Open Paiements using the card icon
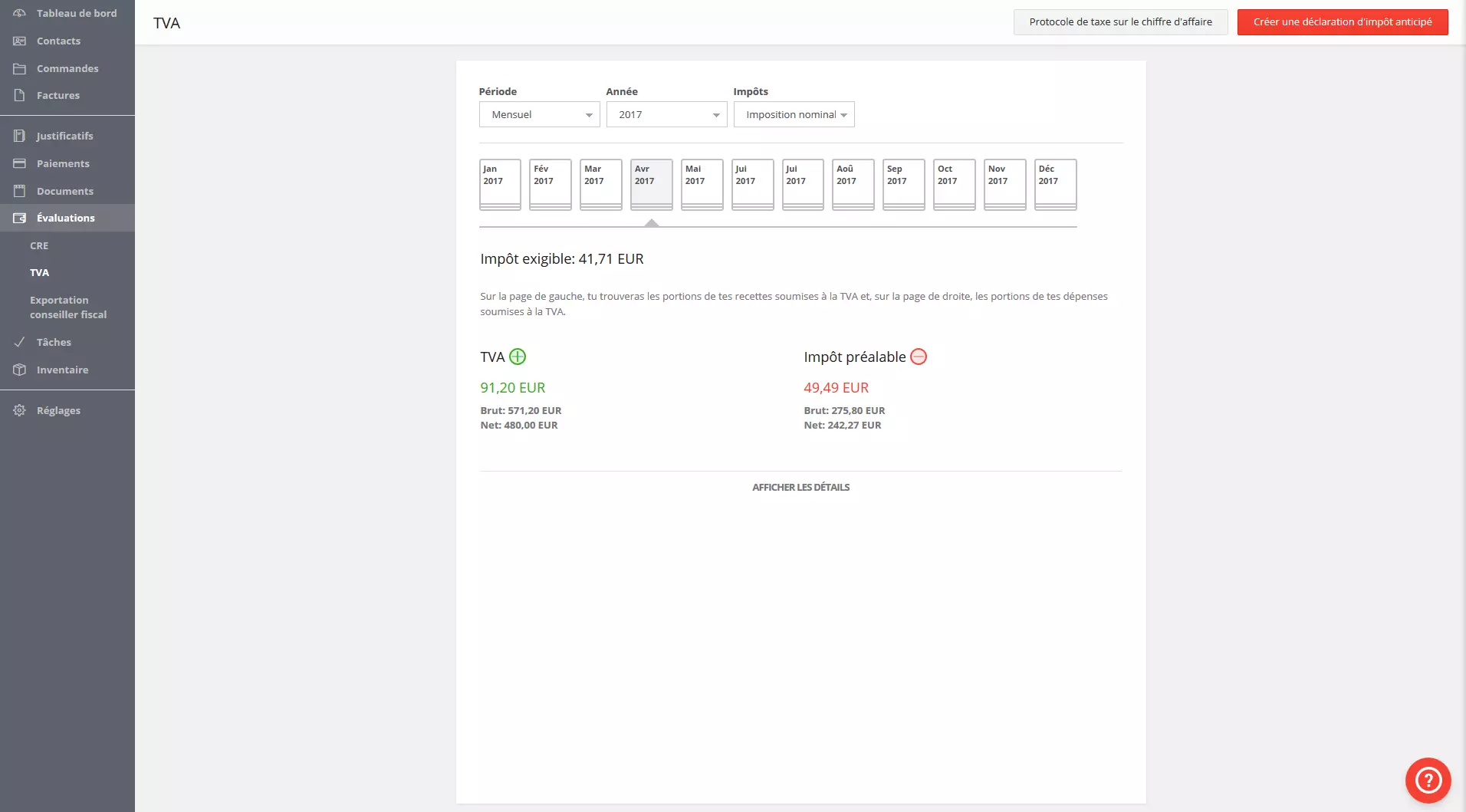The width and height of the screenshot is (1466, 812). point(20,163)
